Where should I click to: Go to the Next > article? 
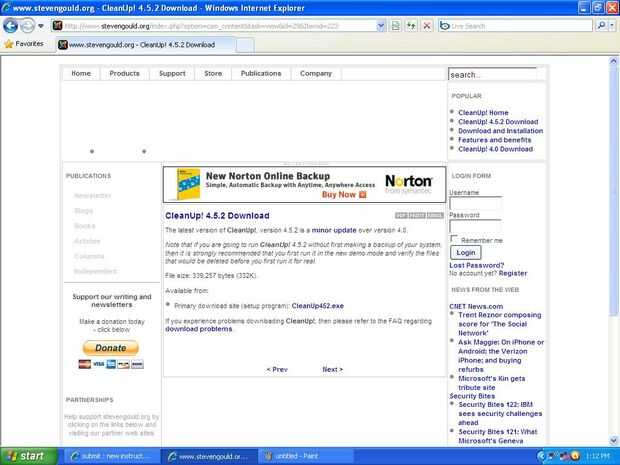click(332, 370)
